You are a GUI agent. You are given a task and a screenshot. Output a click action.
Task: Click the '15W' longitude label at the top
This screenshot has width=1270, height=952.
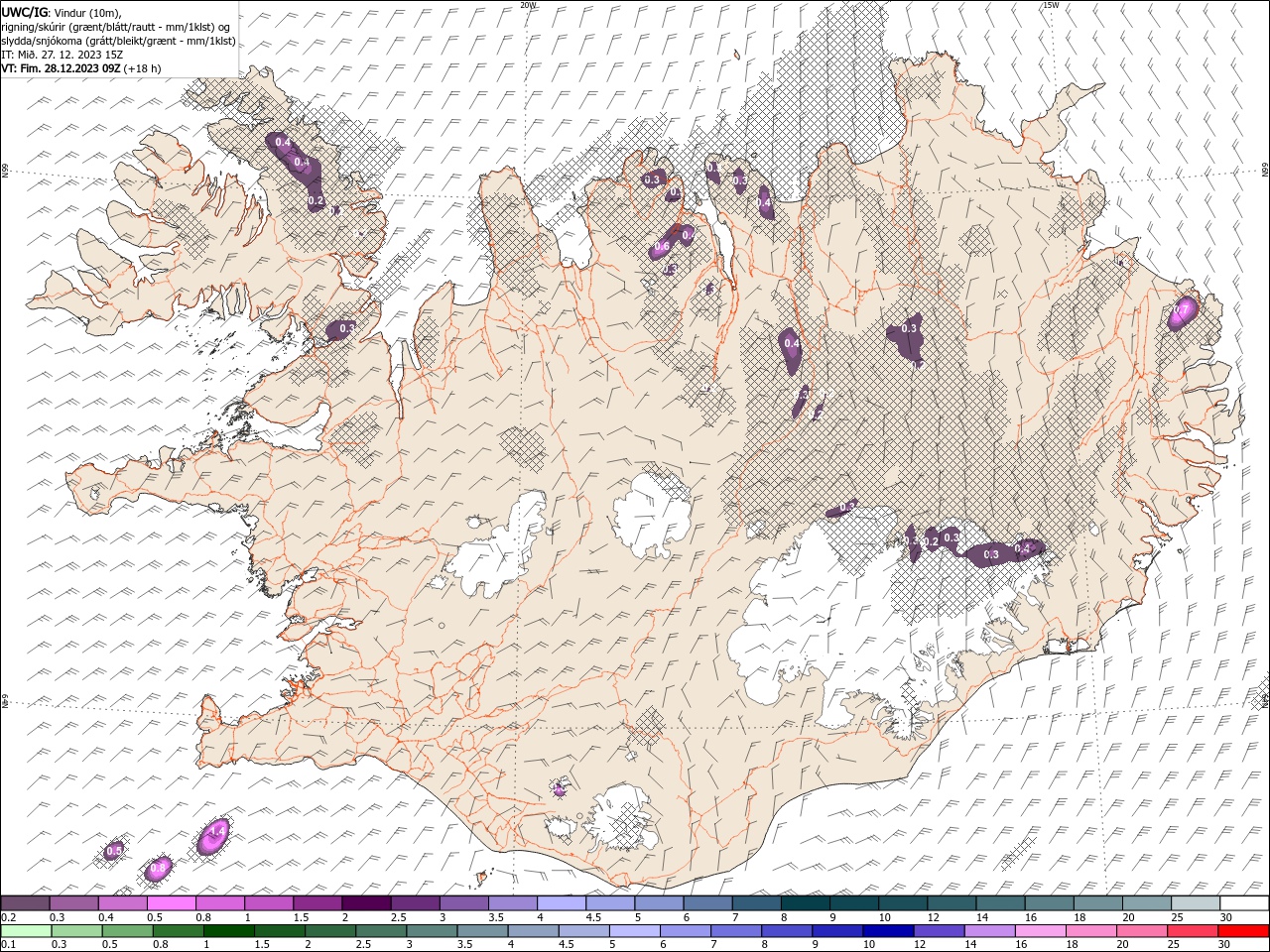1051,5
